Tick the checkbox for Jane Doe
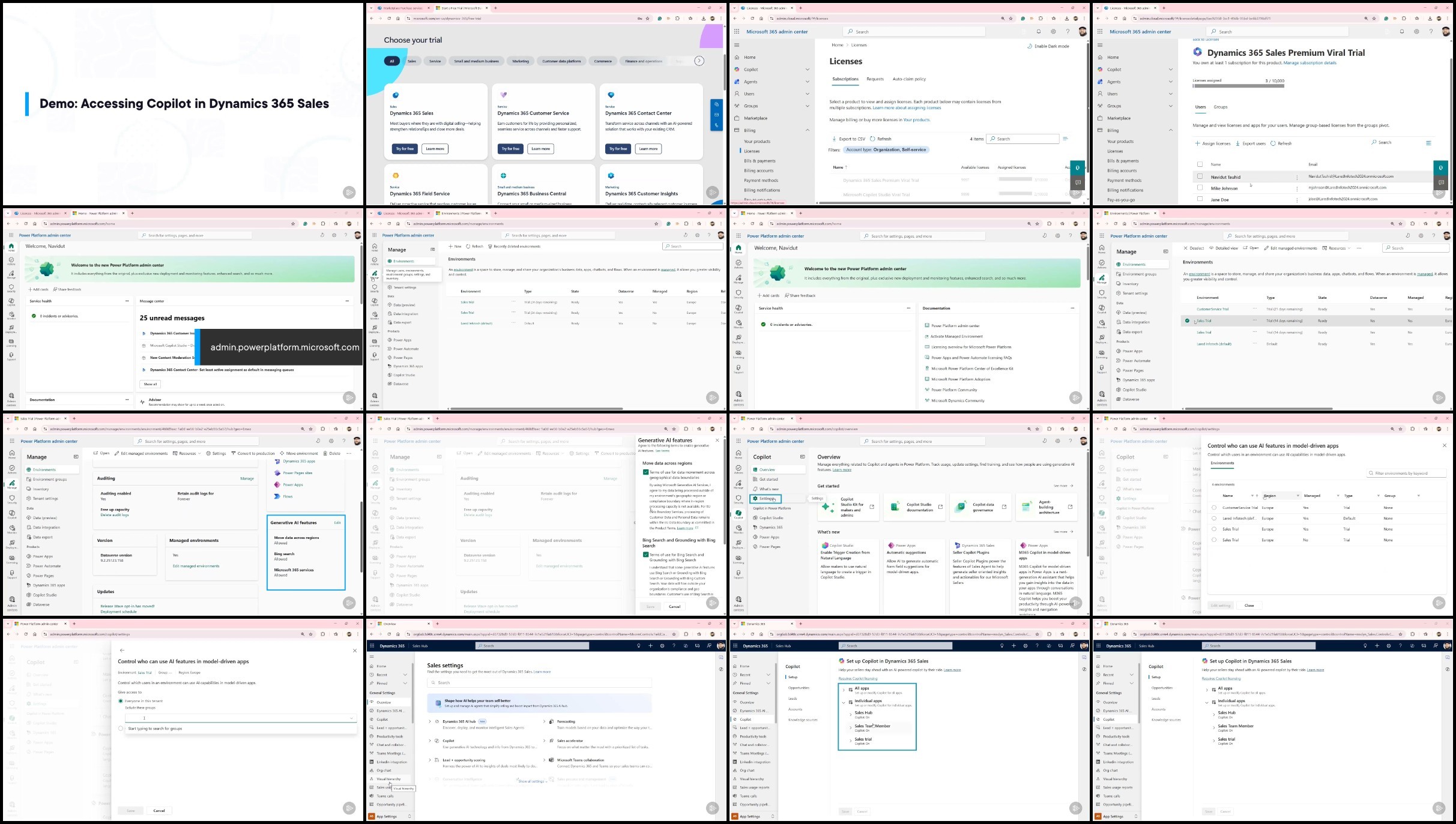Image resolution: width=1456 pixels, height=824 pixels. click(x=1200, y=199)
